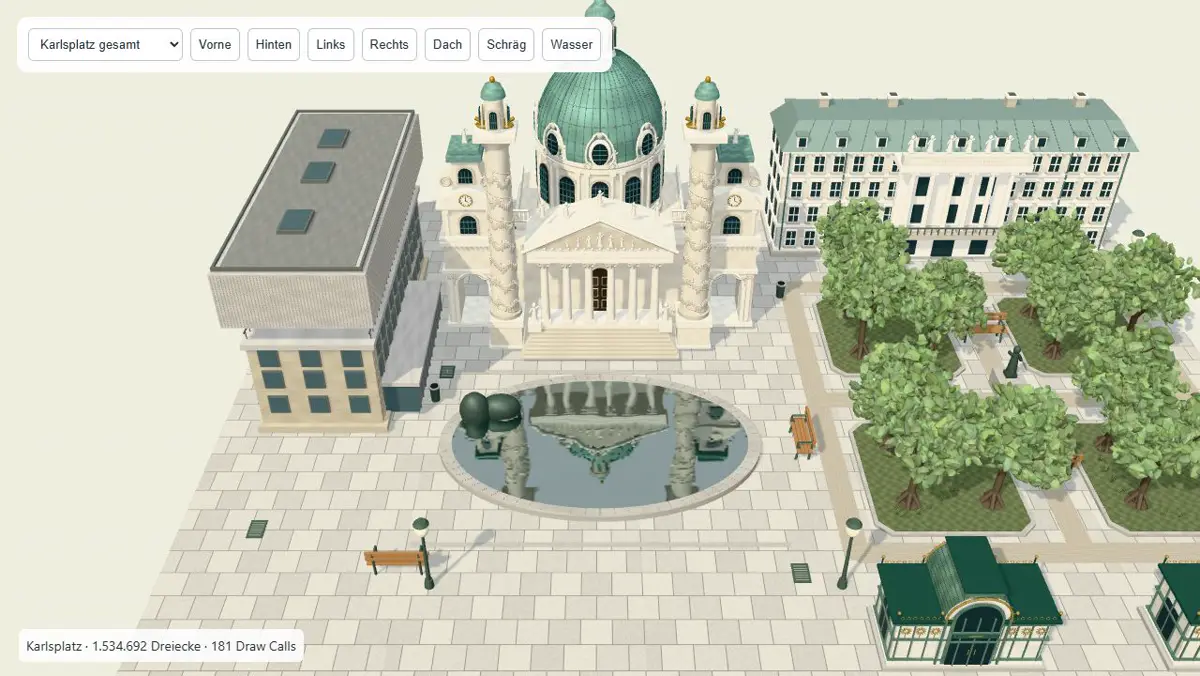Jump to the Wasser view
The width and height of the screenshot is (1200, 676).
(572, 44)
